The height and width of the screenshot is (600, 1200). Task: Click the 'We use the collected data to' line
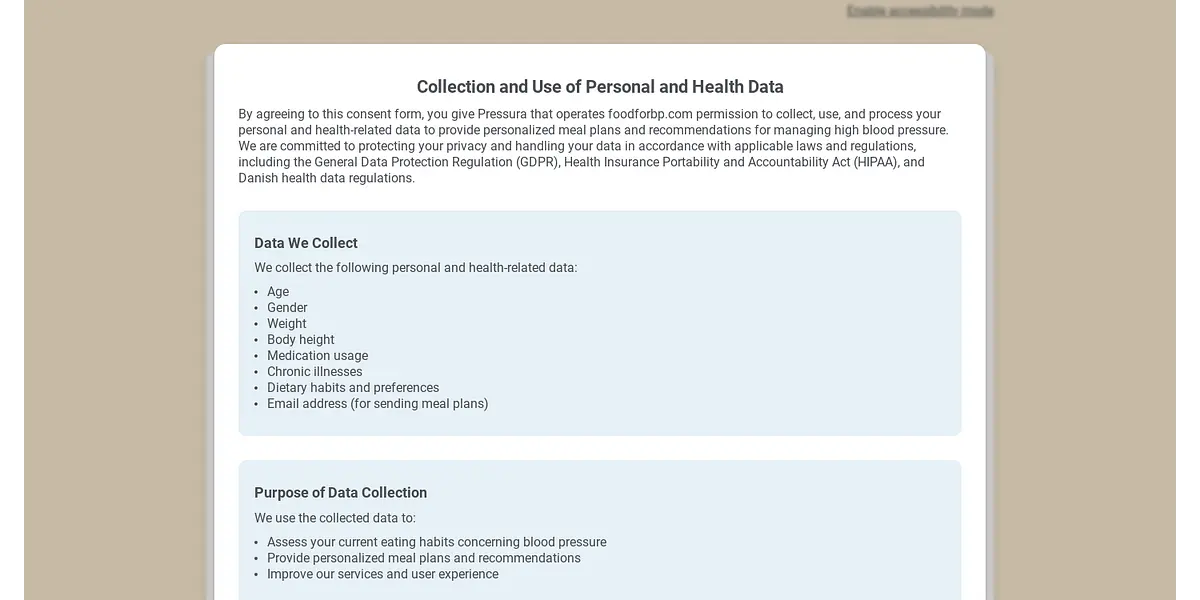(335, 518)
